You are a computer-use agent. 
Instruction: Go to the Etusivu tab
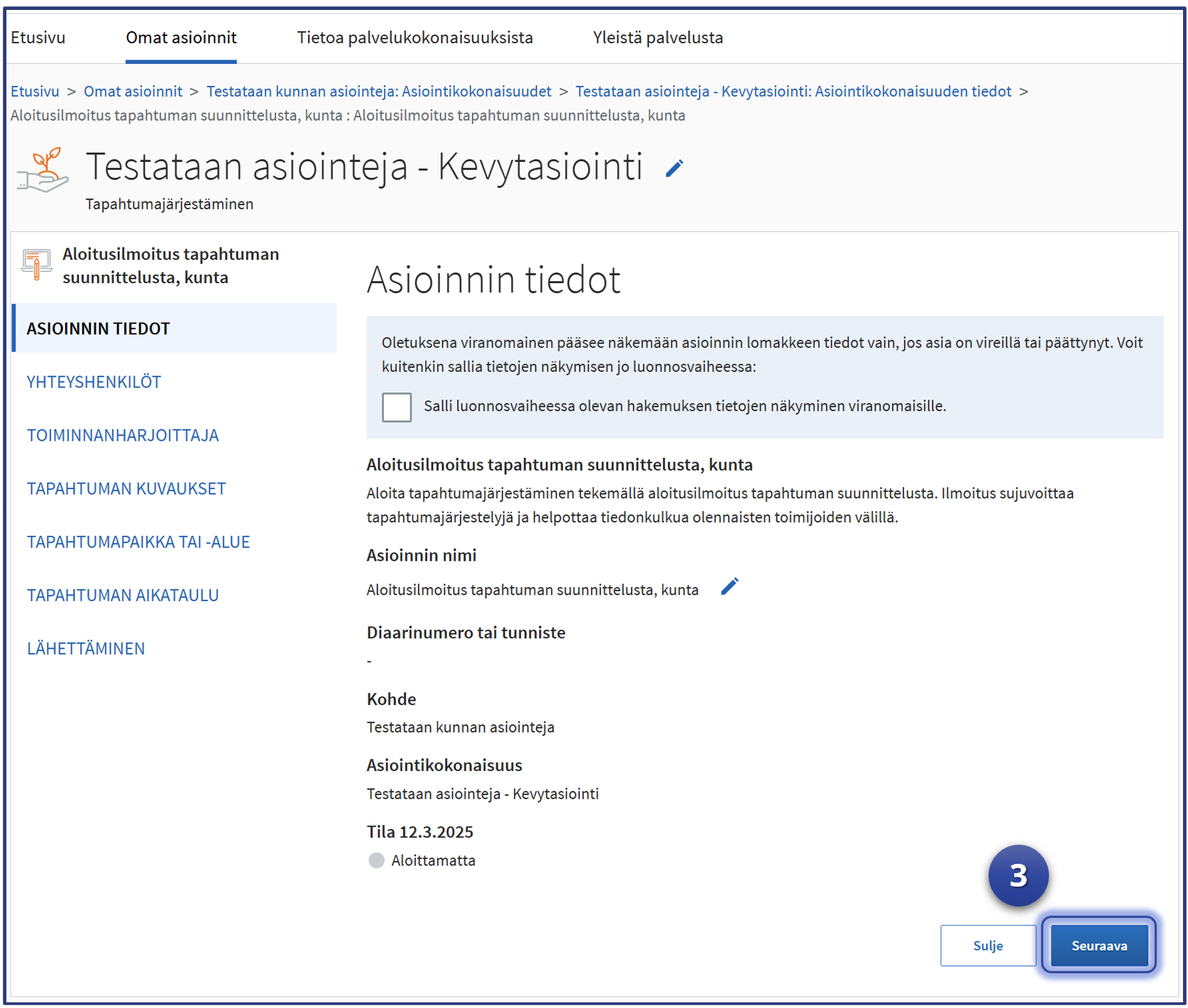(x=38, y=38)
